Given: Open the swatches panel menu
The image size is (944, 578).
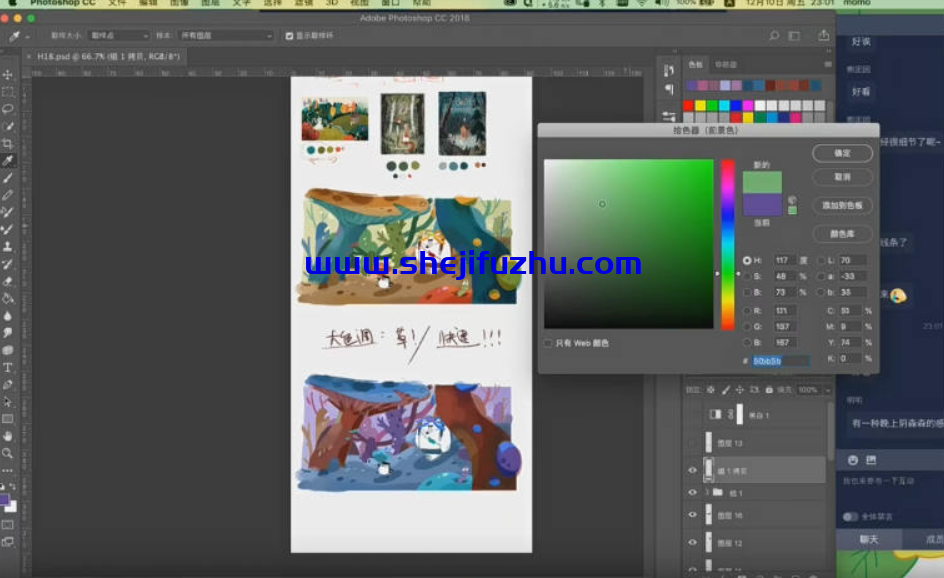Looking at the screenshot, I should point(828,64).
